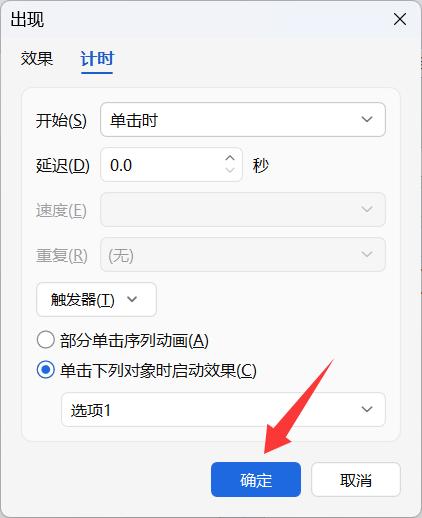Select 部分单击序列动画 radio option
Viewport: 422px width, 518px height.
pyautogui.click(x=46, y=340)
